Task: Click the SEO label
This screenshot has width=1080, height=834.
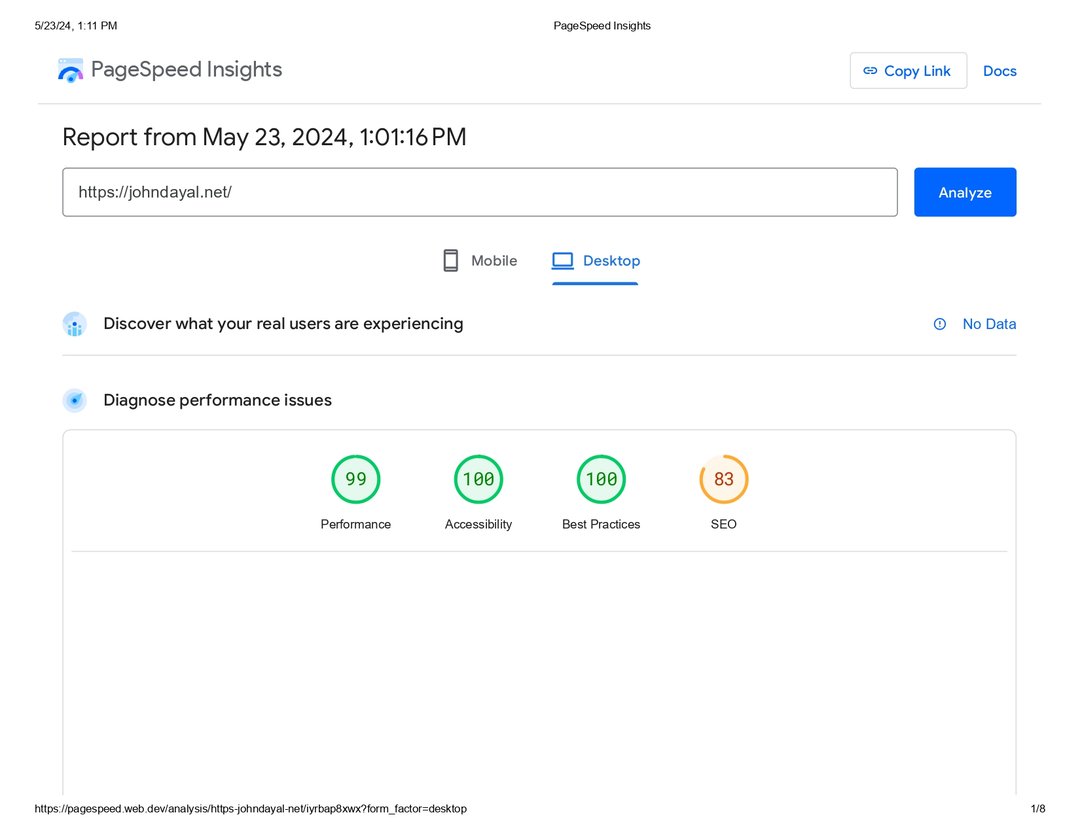Action: point(724,525)
